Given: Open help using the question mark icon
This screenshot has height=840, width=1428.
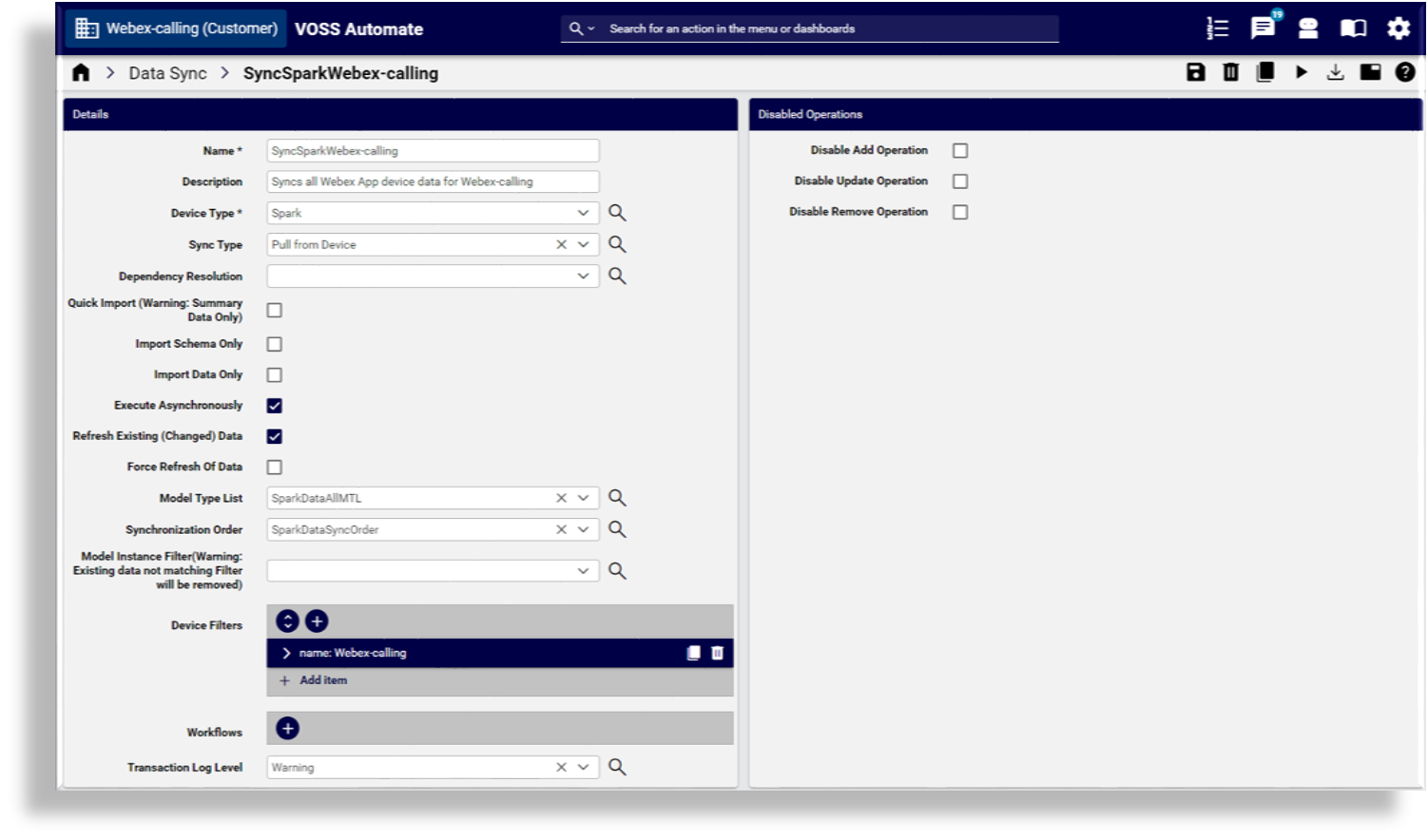Looking at the screenshot, I should click(1405, 71).
